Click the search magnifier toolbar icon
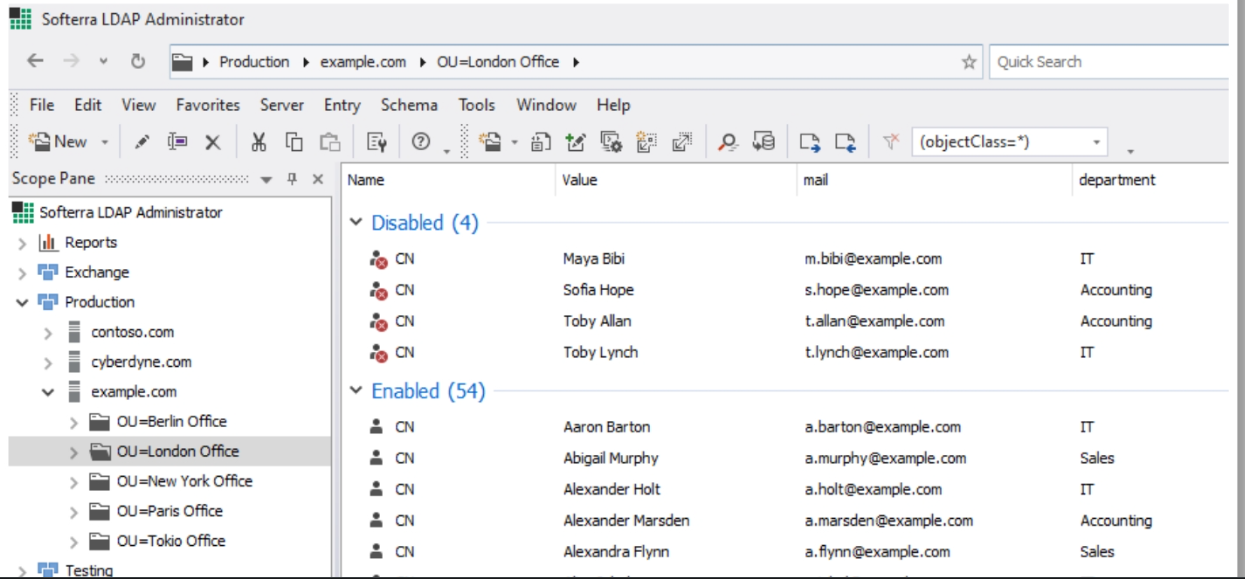The image size is (1245, 579). coord(728,142)
